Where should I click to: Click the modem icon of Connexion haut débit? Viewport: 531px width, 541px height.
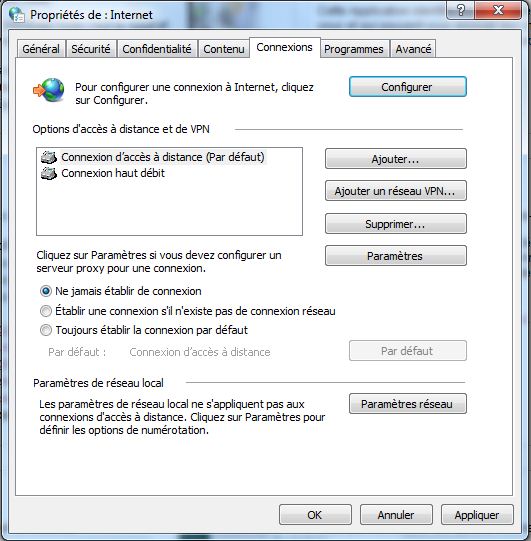click(49, 173)
